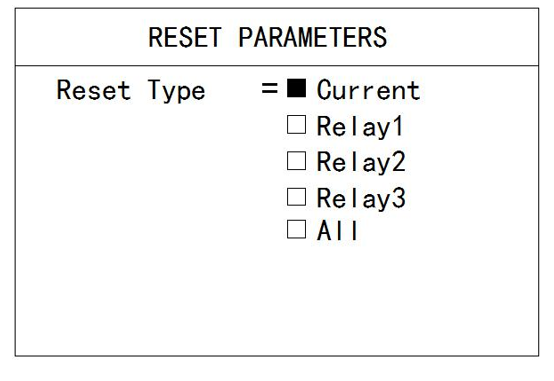Select the All checkbox
554x381 pixels.
296,229
